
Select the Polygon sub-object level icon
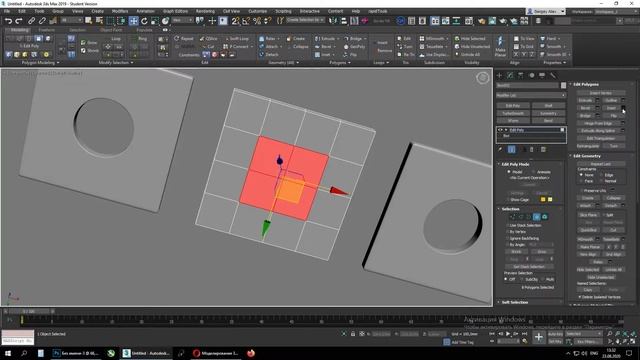pyautogui.click(x=537, y=217)
